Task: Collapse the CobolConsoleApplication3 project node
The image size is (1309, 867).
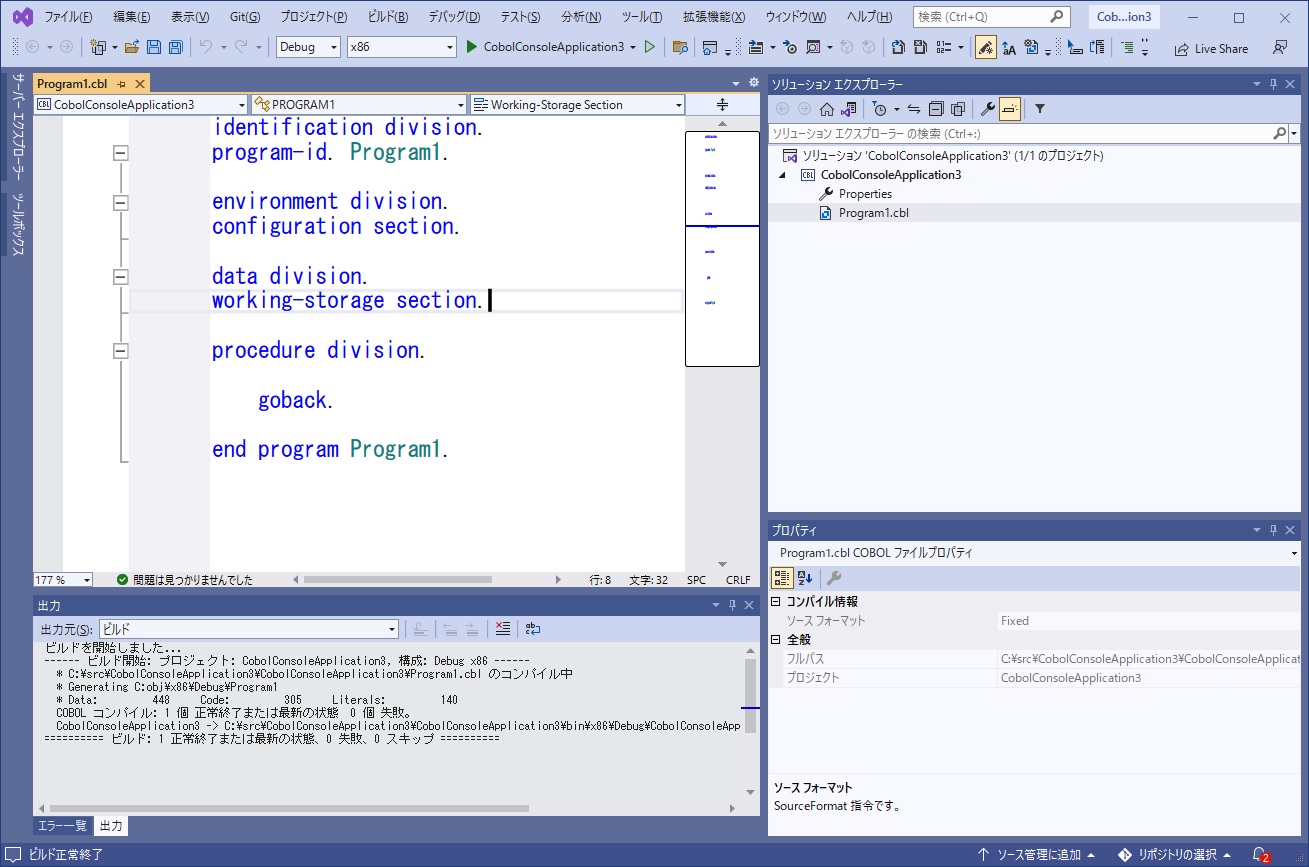Action: tap(783, 175)
